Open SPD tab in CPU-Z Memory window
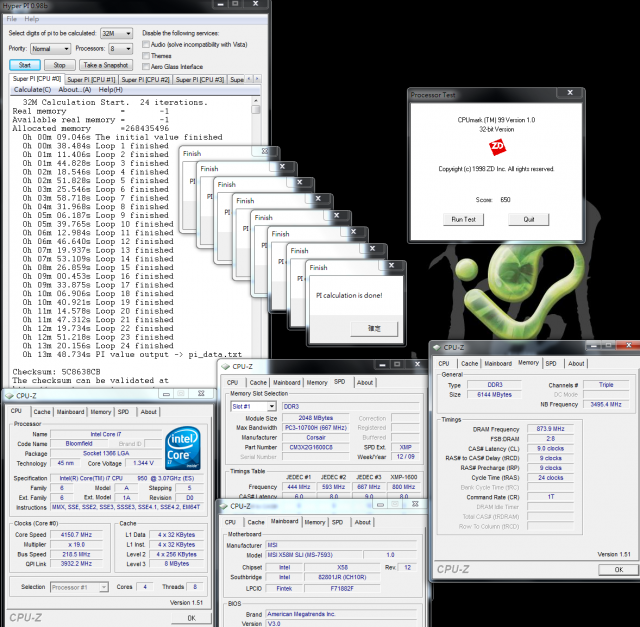The height and width of the screenshot is (627, 640). [x=551, y=363]
